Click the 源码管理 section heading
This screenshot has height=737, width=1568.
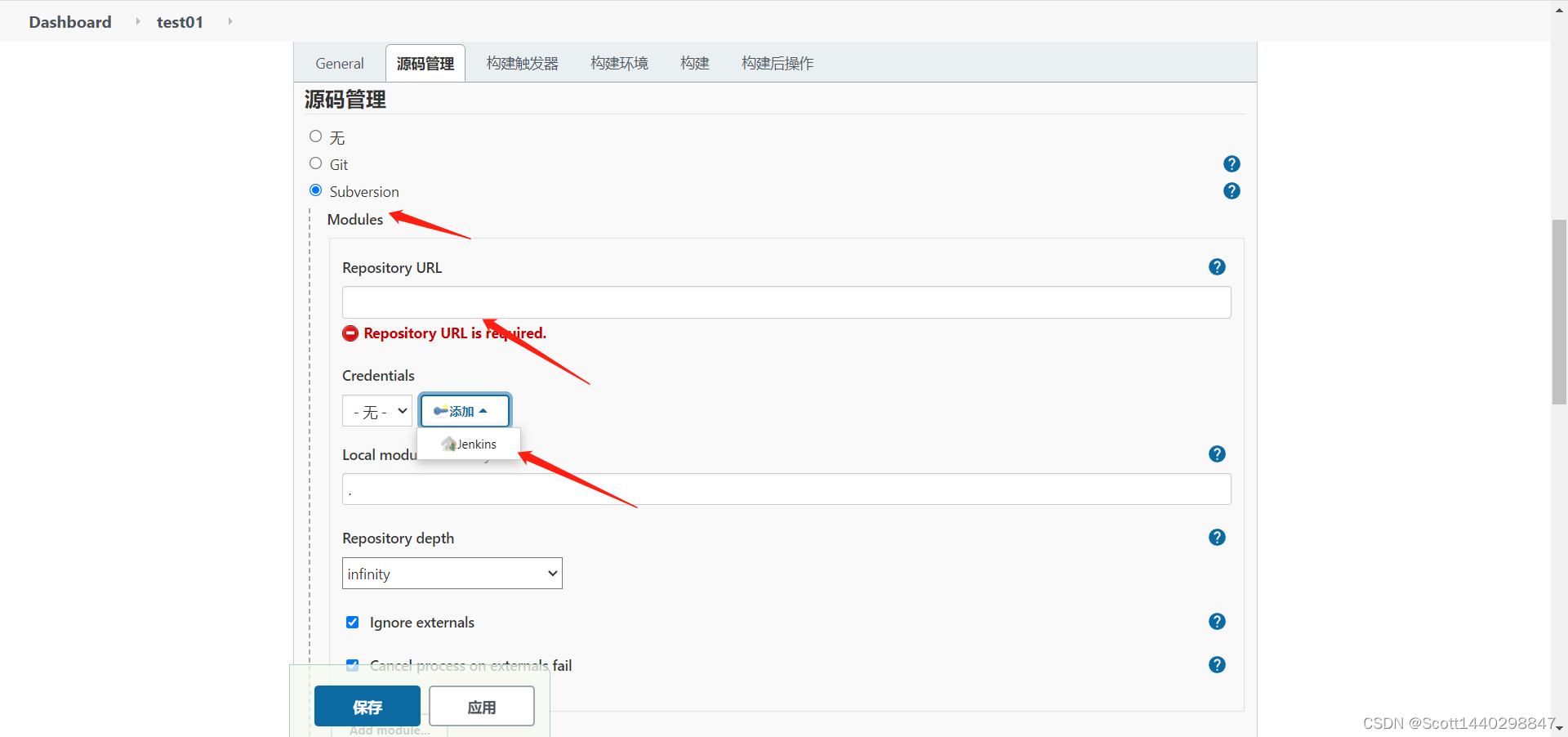coord(345,100)
